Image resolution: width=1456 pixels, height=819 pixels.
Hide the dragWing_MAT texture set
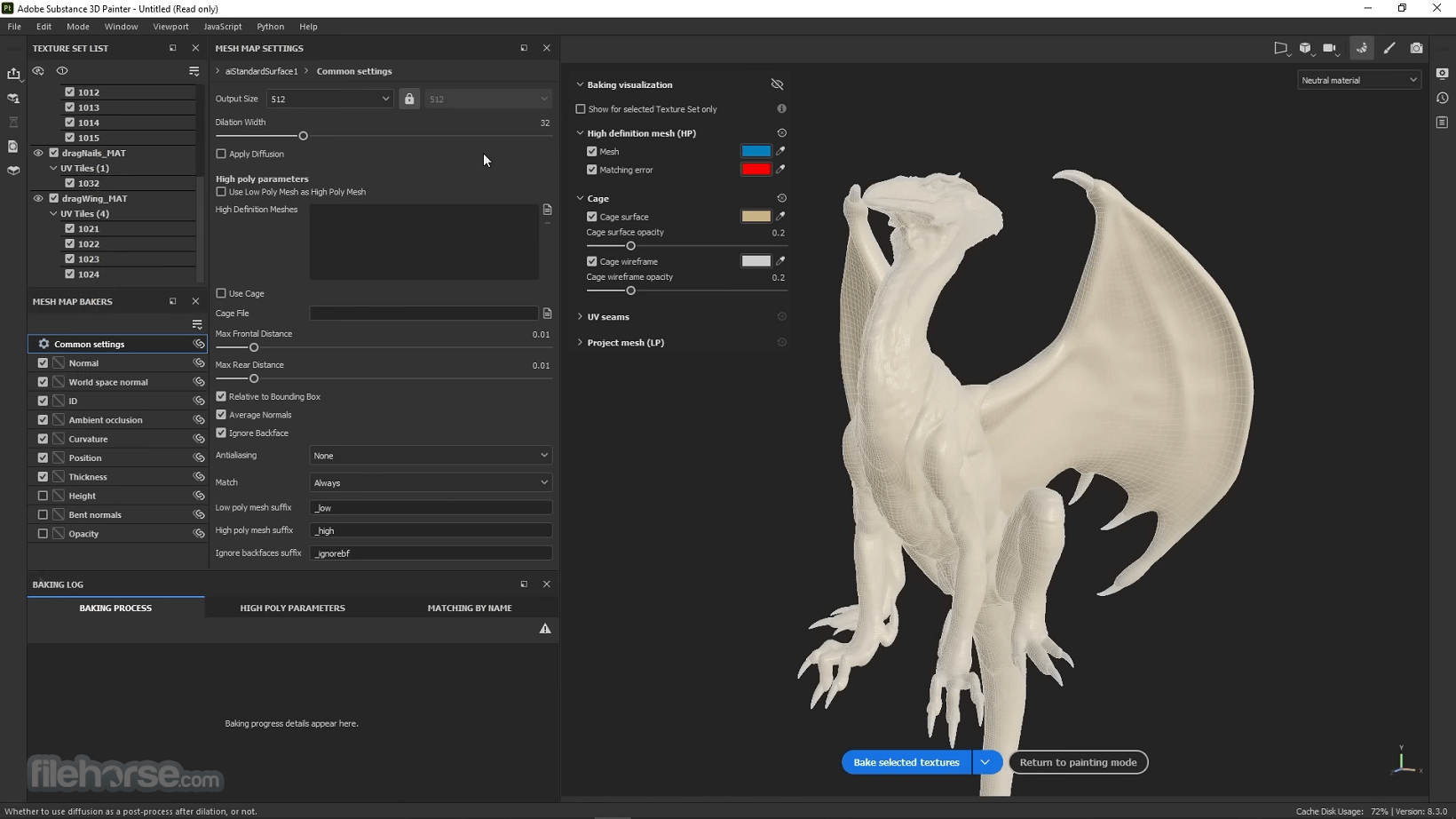pyautogui.click(x=38, y=198)
